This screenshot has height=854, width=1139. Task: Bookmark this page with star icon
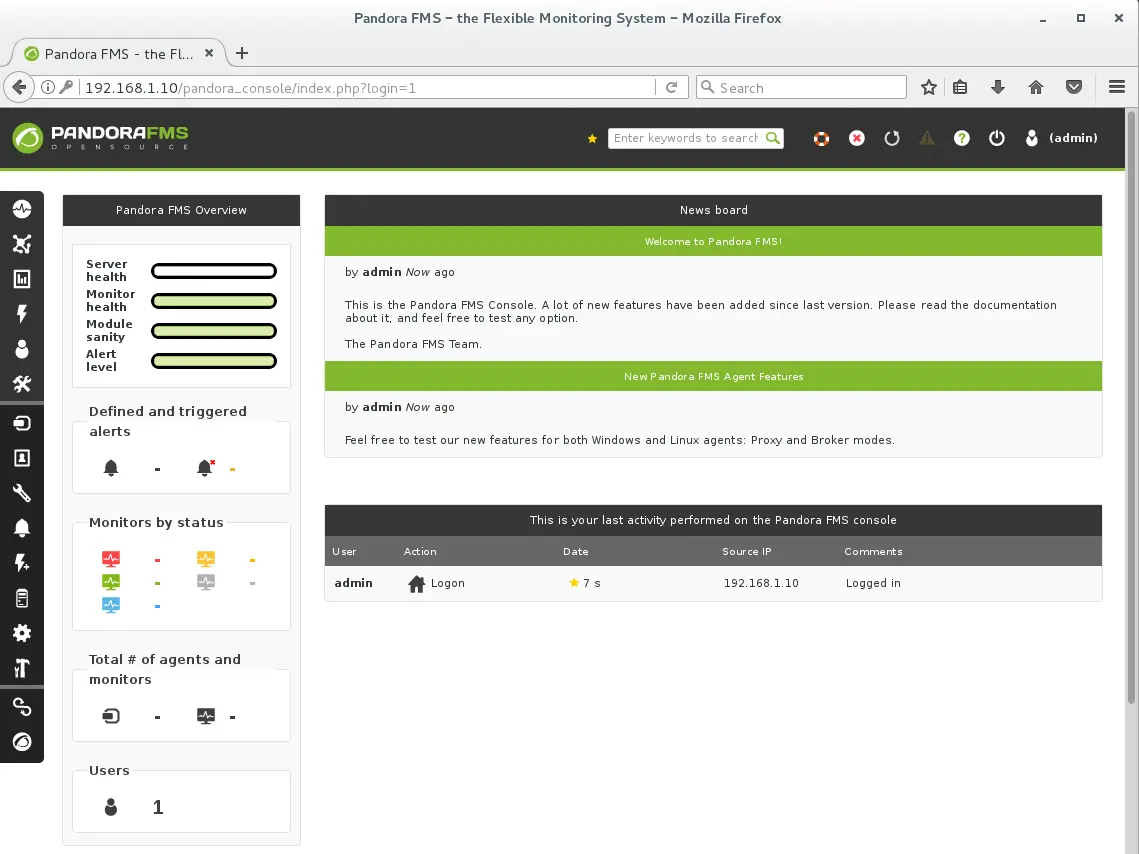click(x=928, y=87)
